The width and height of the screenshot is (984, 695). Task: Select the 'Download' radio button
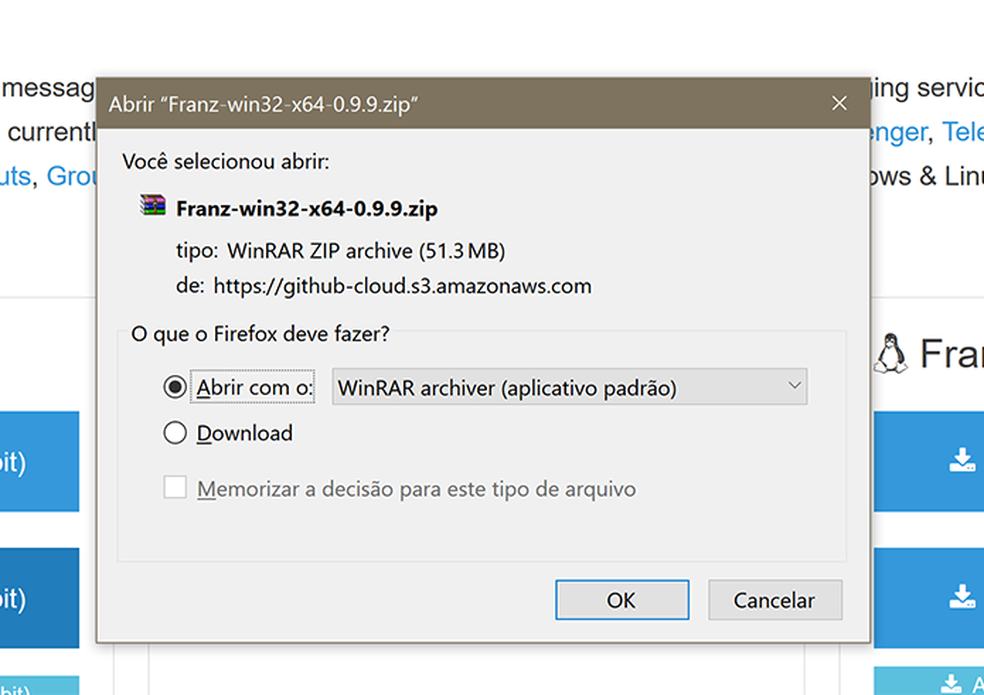(176, 433)
